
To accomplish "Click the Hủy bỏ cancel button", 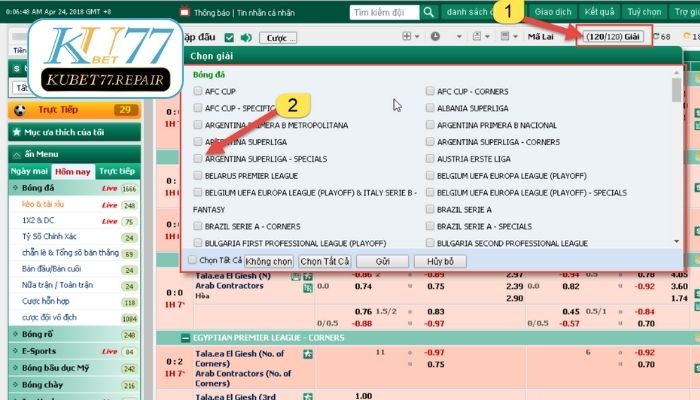I will tap(440, 261).
